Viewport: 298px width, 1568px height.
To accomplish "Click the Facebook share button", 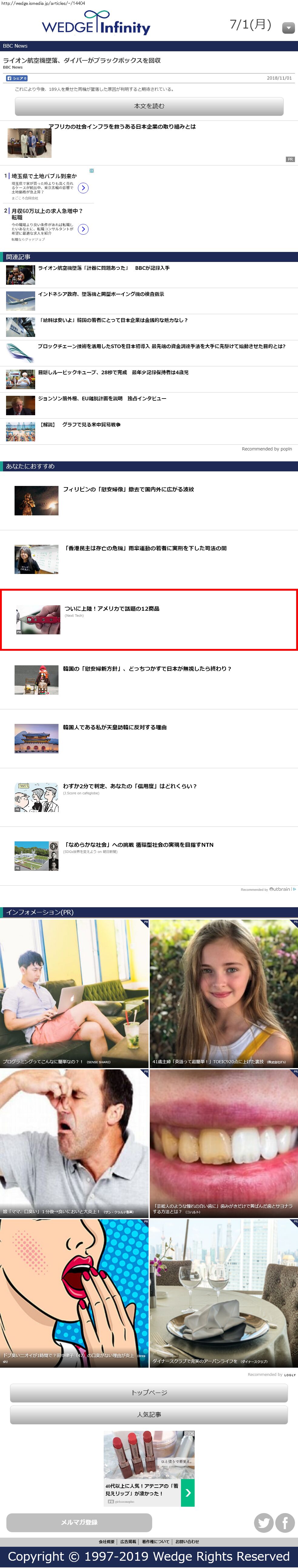I will [16, 79].
